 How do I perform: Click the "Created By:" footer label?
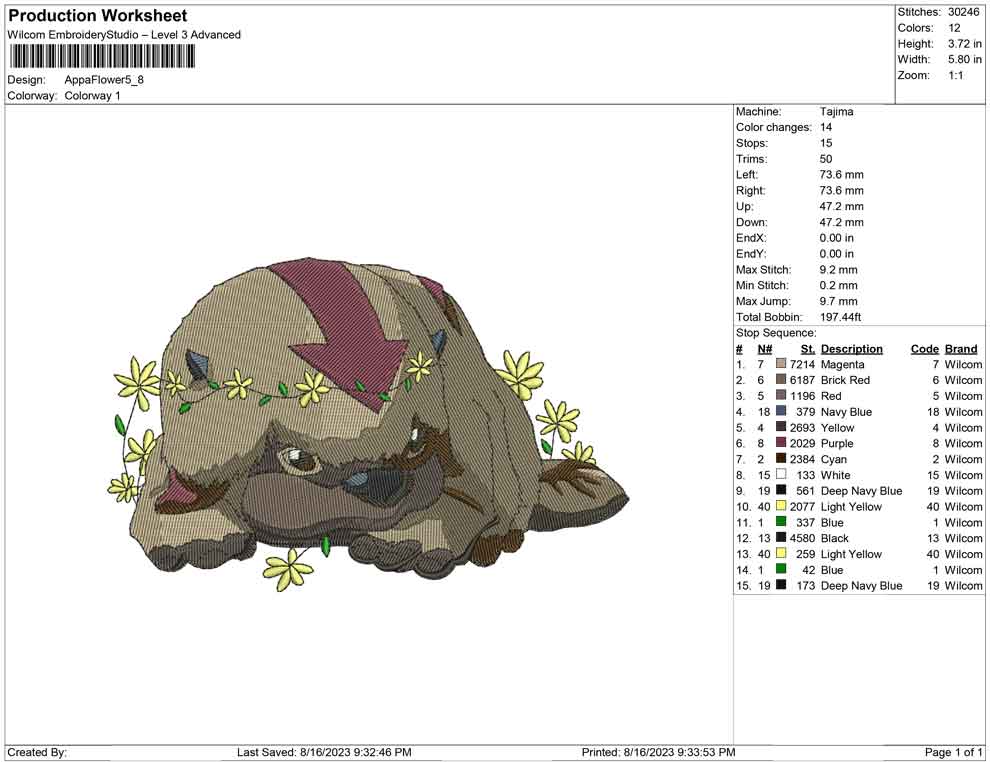[x=37, y=752]
